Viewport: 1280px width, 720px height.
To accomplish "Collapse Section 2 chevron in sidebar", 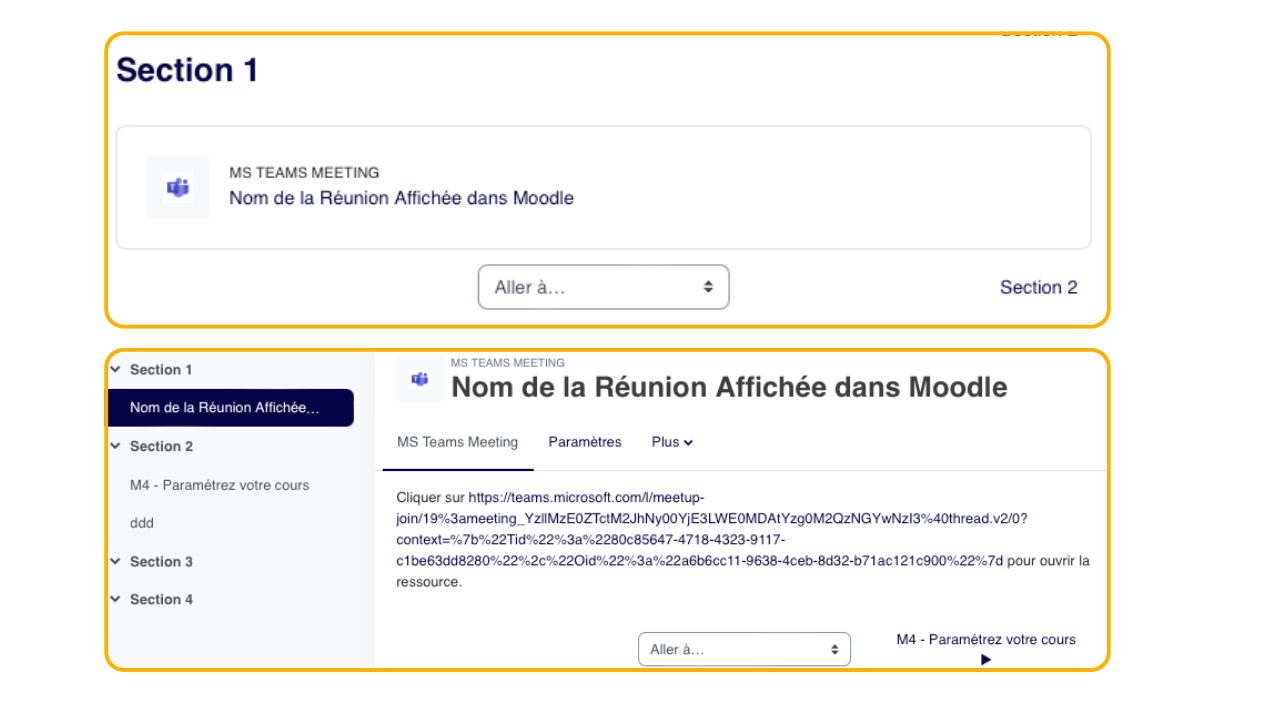I will [116, 446].
